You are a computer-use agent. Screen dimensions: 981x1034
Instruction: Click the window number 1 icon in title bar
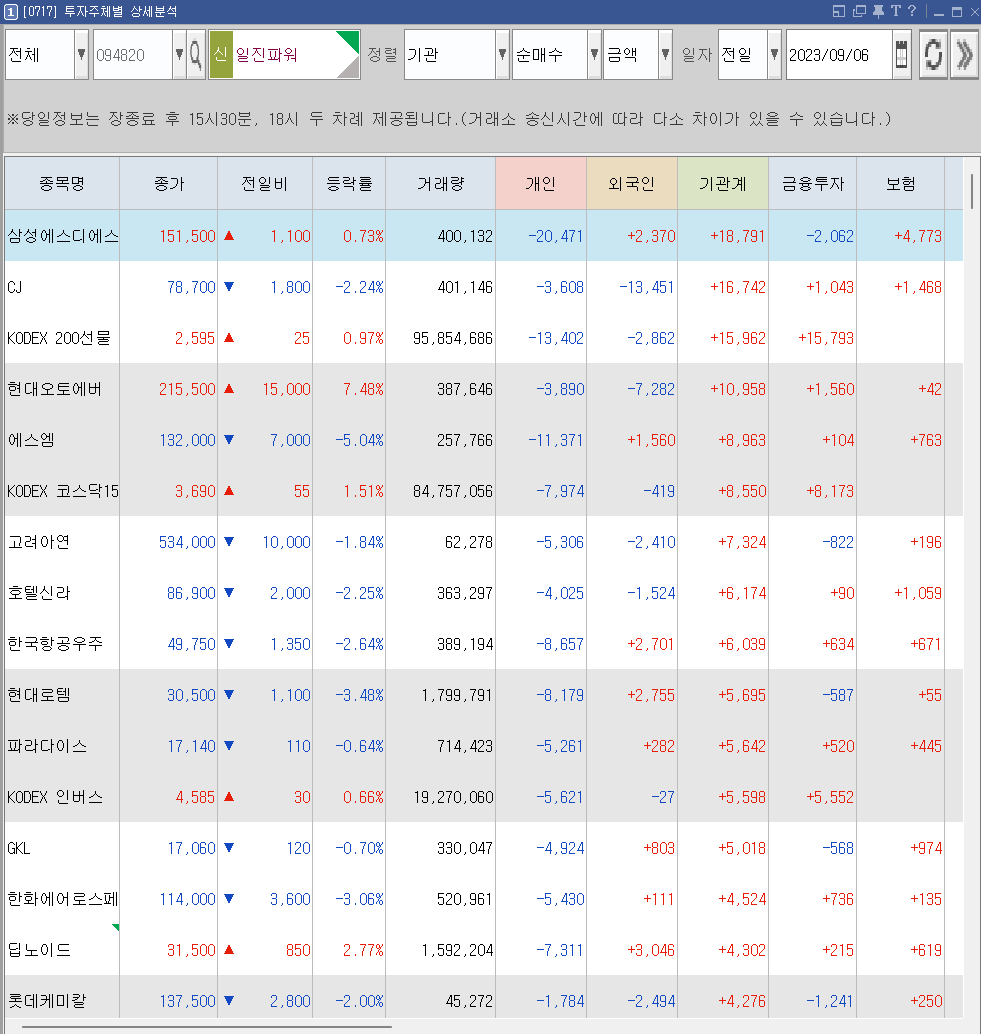click(11, 12)
